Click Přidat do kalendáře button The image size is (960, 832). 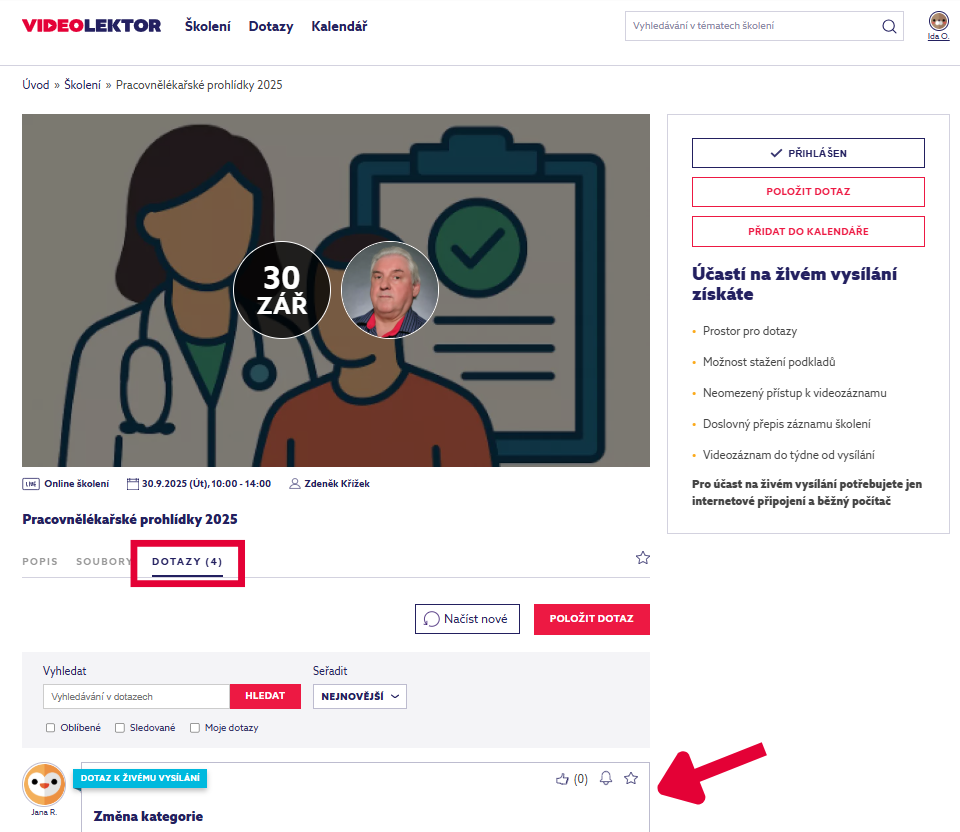pyautogui.click(x=808, y=231)
